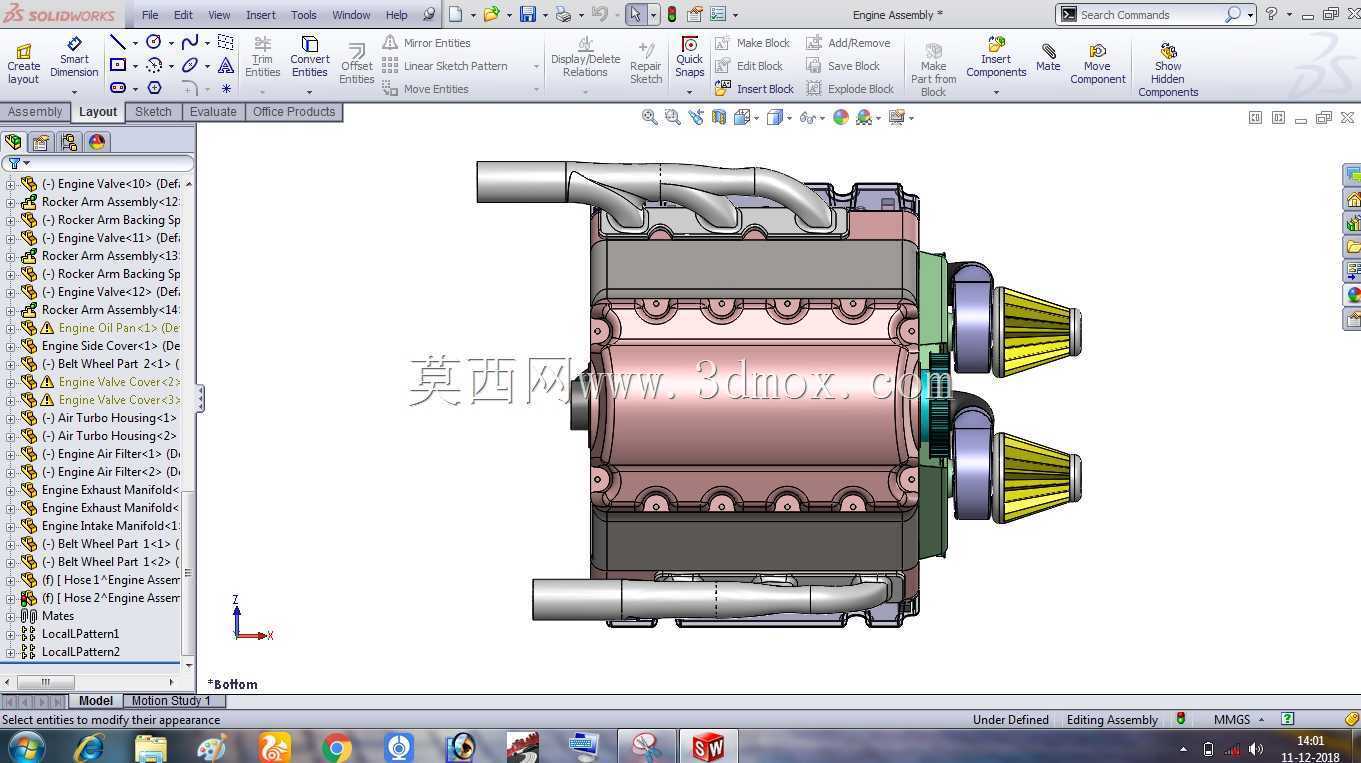The height and width of the screenshot is (763, 1361).
Task: Click the Make Part from Block tool
Action: pyautogui.click(x=933, y=70)
